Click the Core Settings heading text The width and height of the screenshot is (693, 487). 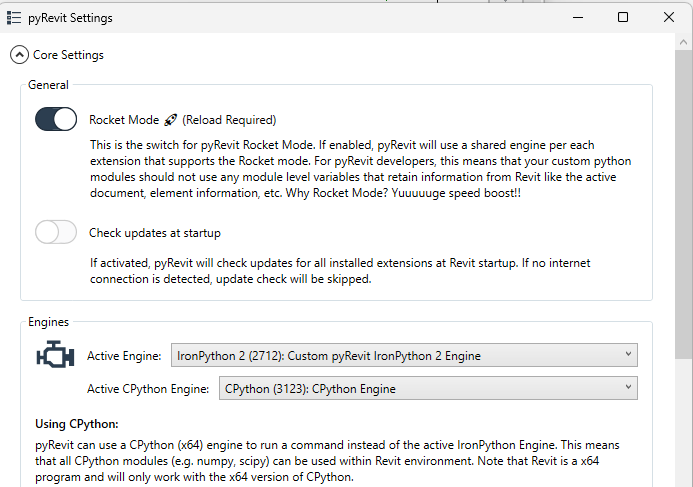[x=68, y=55]
